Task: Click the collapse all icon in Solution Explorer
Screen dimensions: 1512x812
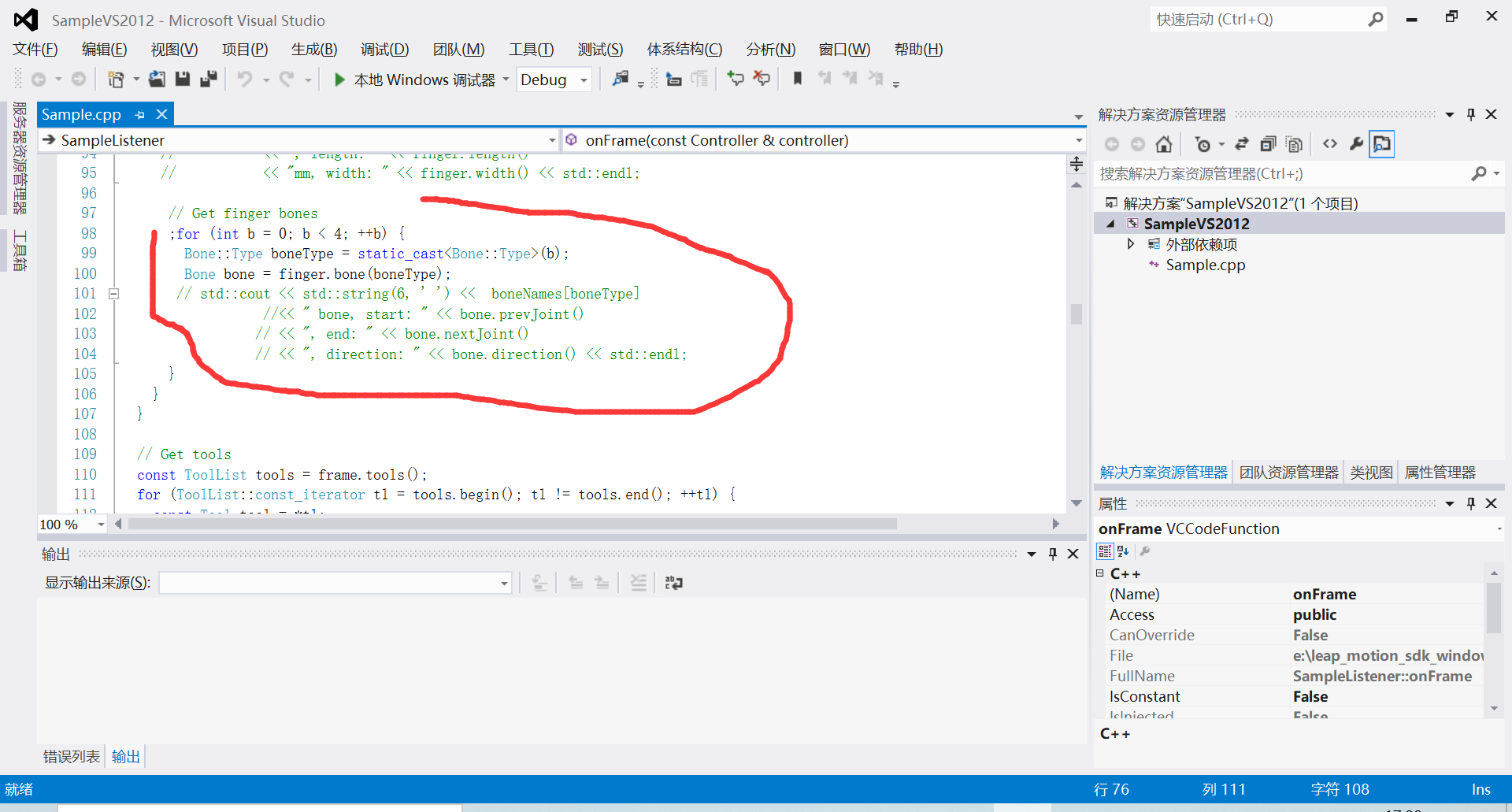Action: point(1268,144)
